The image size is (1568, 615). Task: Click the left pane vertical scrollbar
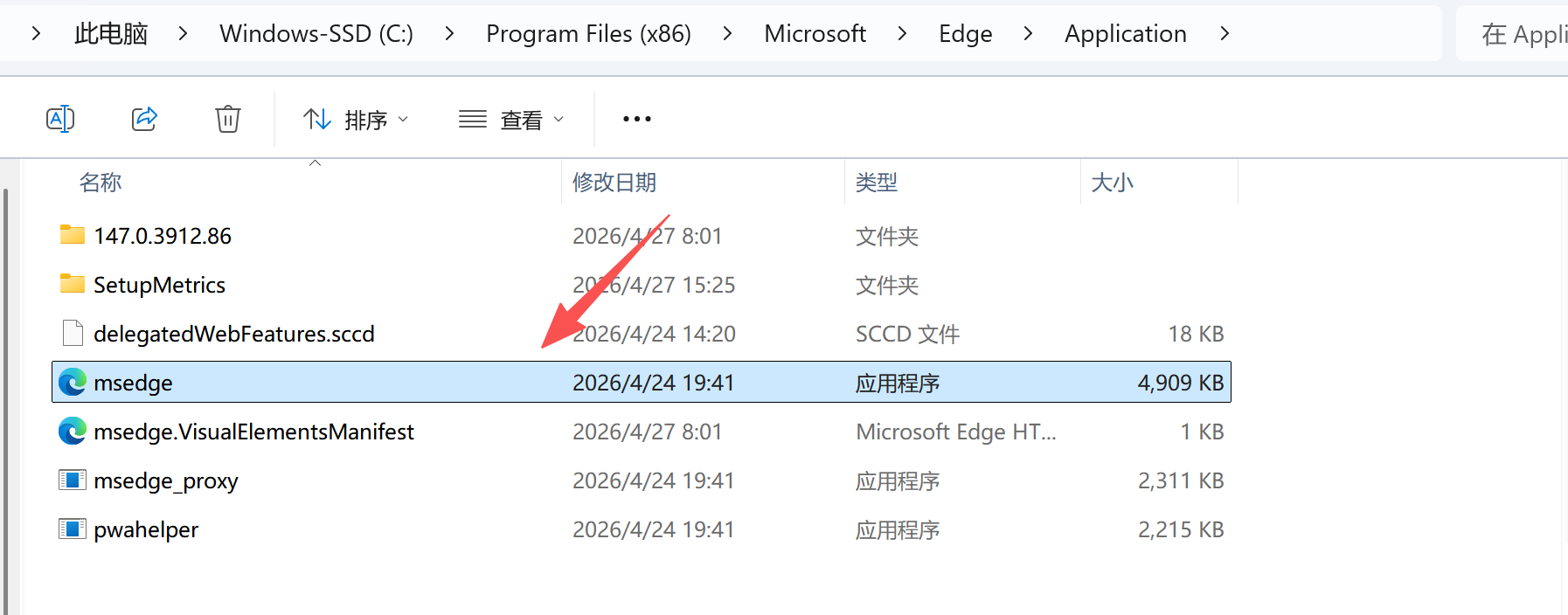pos(6,402)
